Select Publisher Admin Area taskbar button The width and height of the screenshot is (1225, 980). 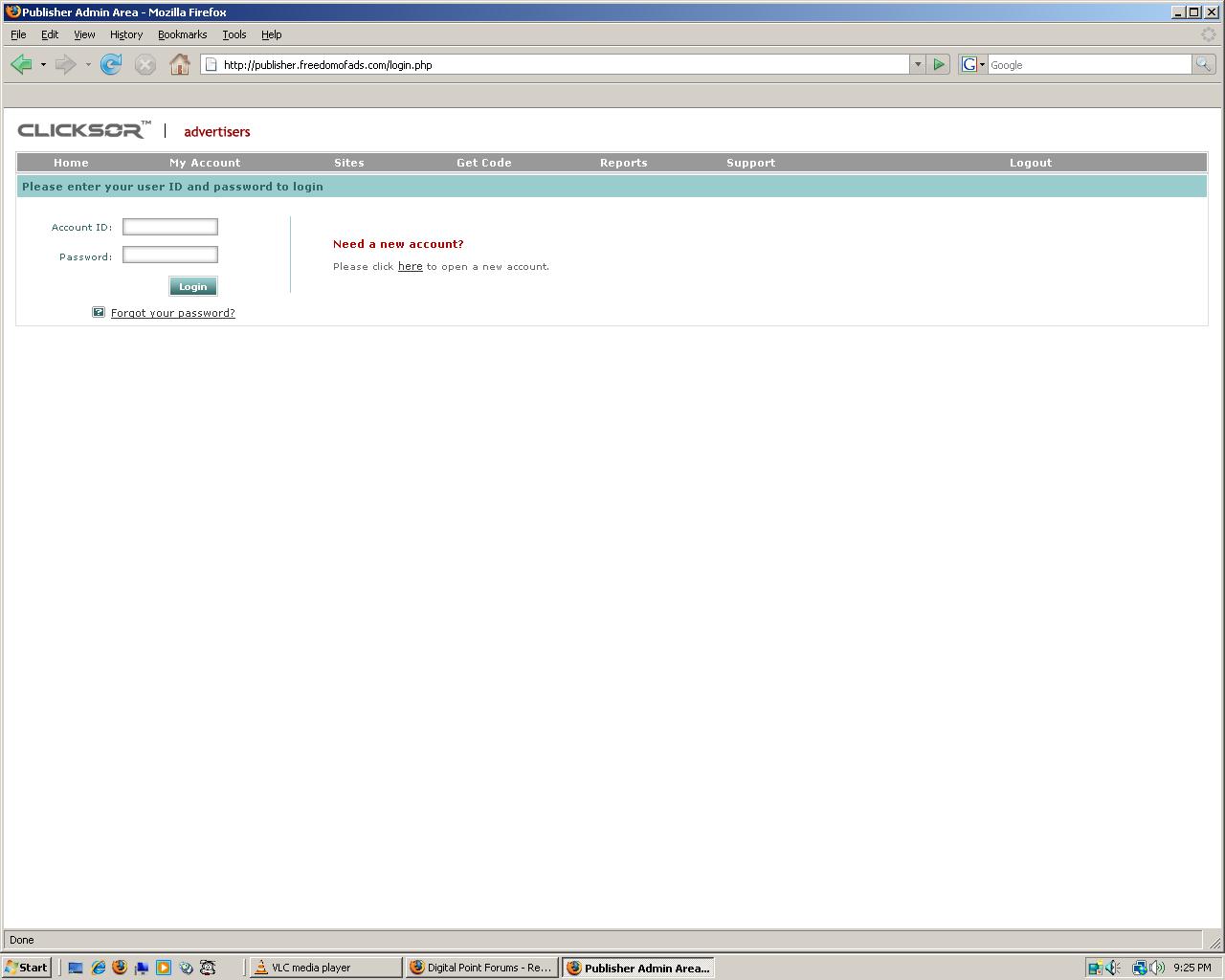point(638,968)
